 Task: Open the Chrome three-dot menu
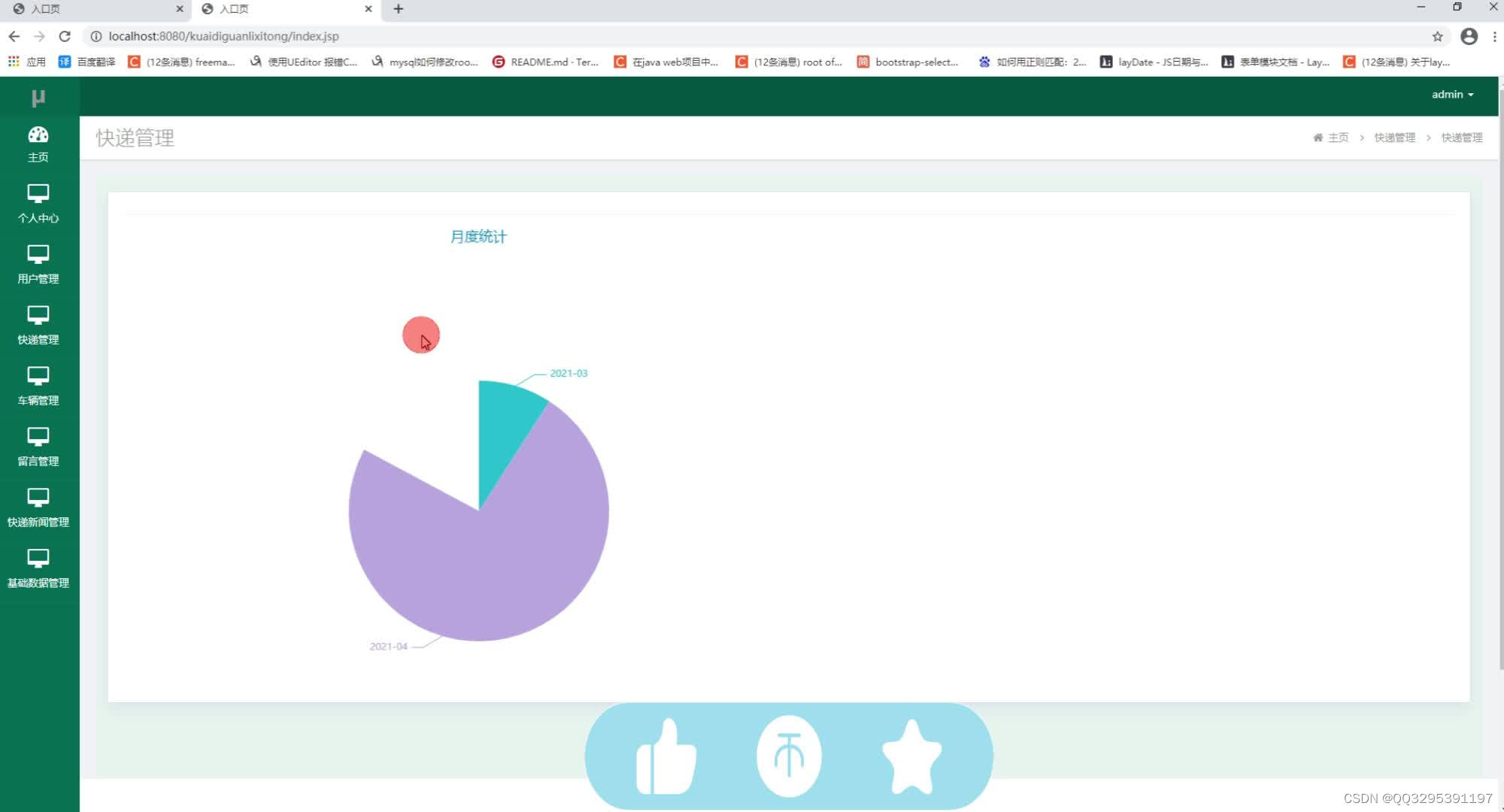[x=1494, y=36]
